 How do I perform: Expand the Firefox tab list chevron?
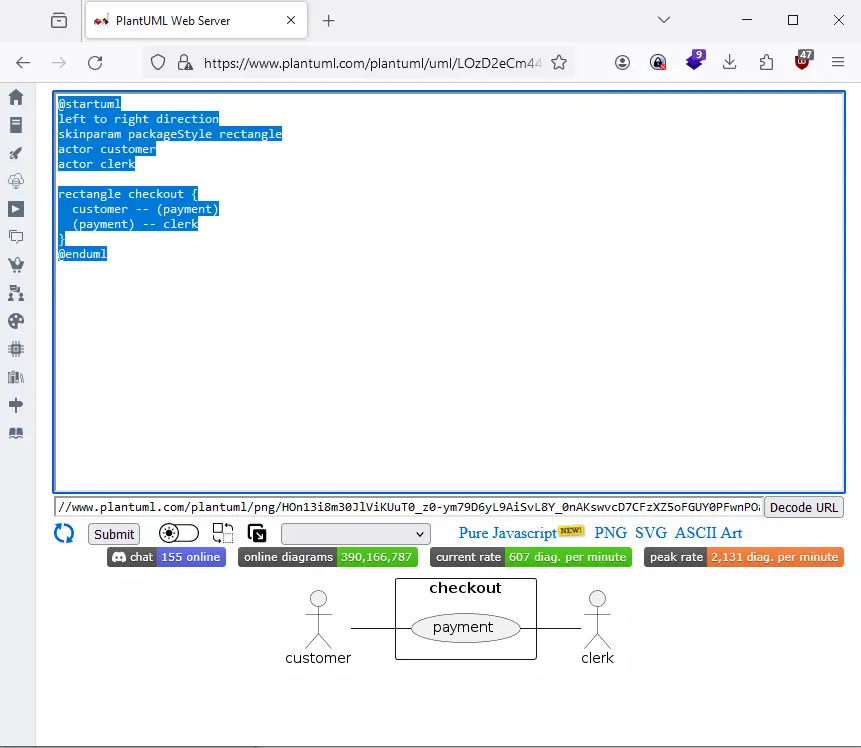664,20
